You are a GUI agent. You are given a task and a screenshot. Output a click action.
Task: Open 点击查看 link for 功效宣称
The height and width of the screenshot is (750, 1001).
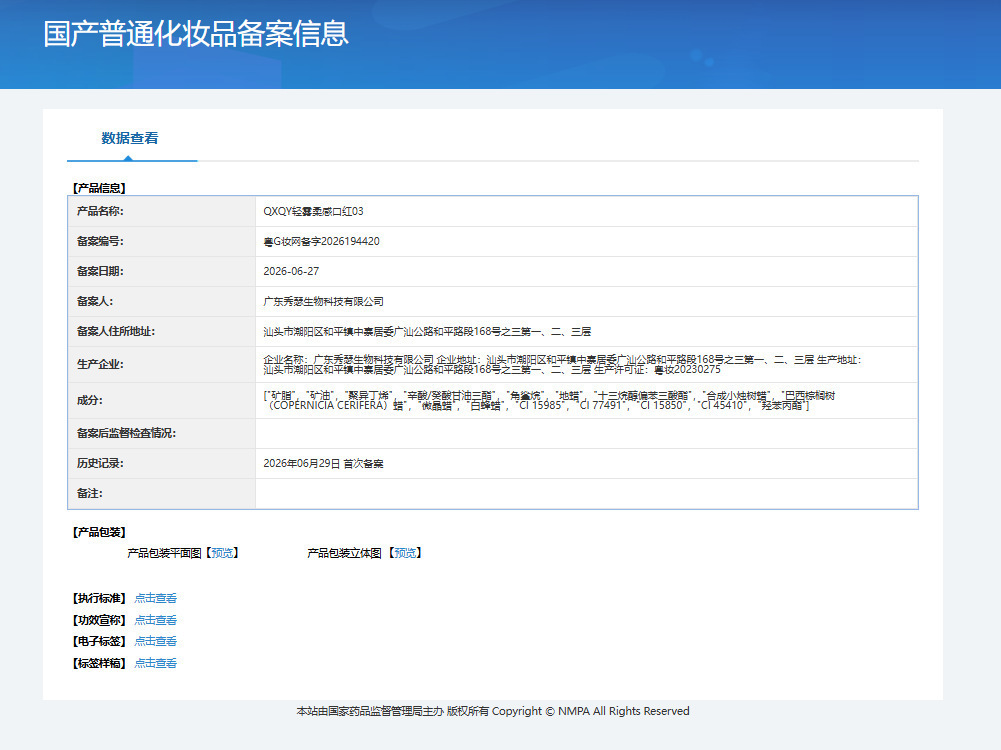point(155,620)
